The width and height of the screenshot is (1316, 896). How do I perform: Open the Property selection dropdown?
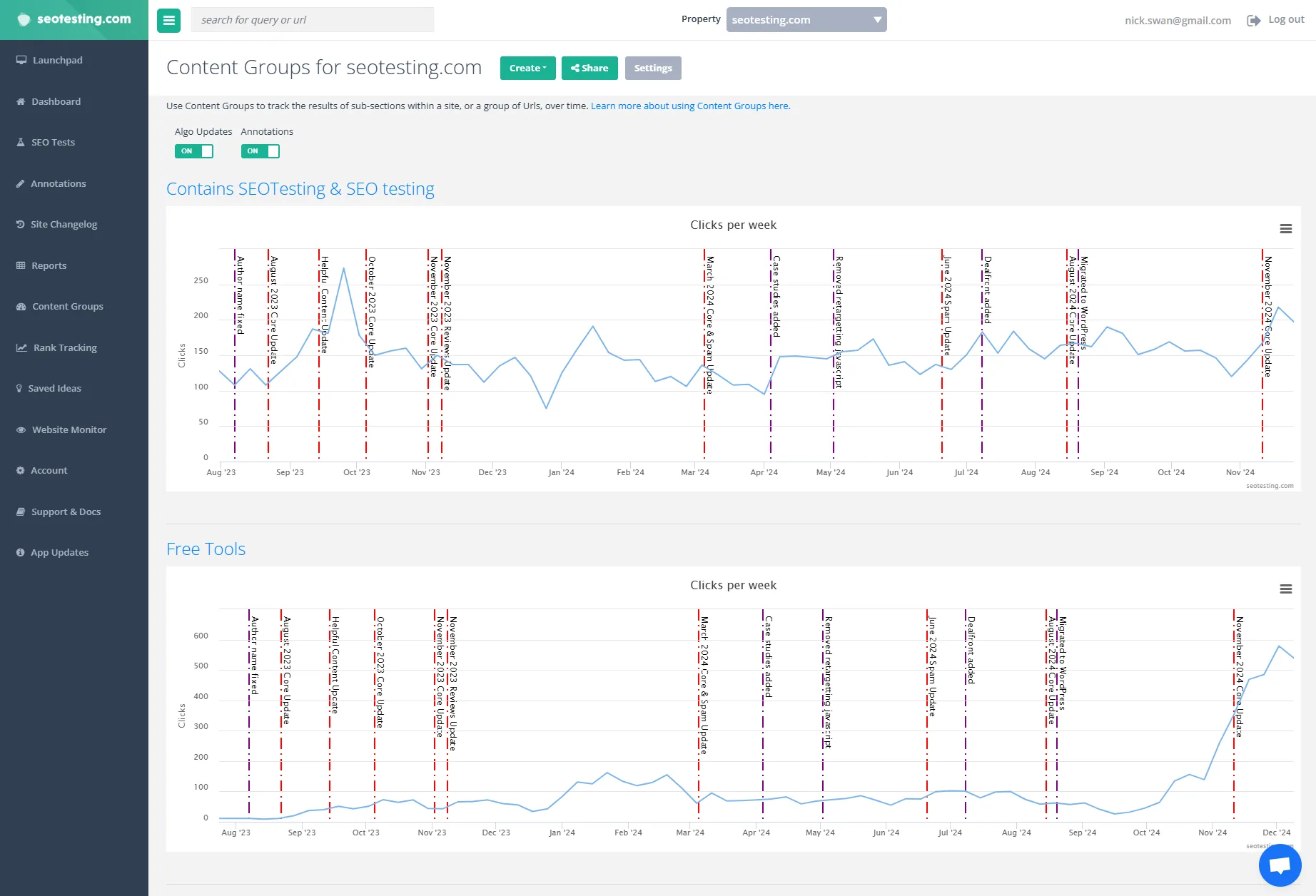(805, 19)
